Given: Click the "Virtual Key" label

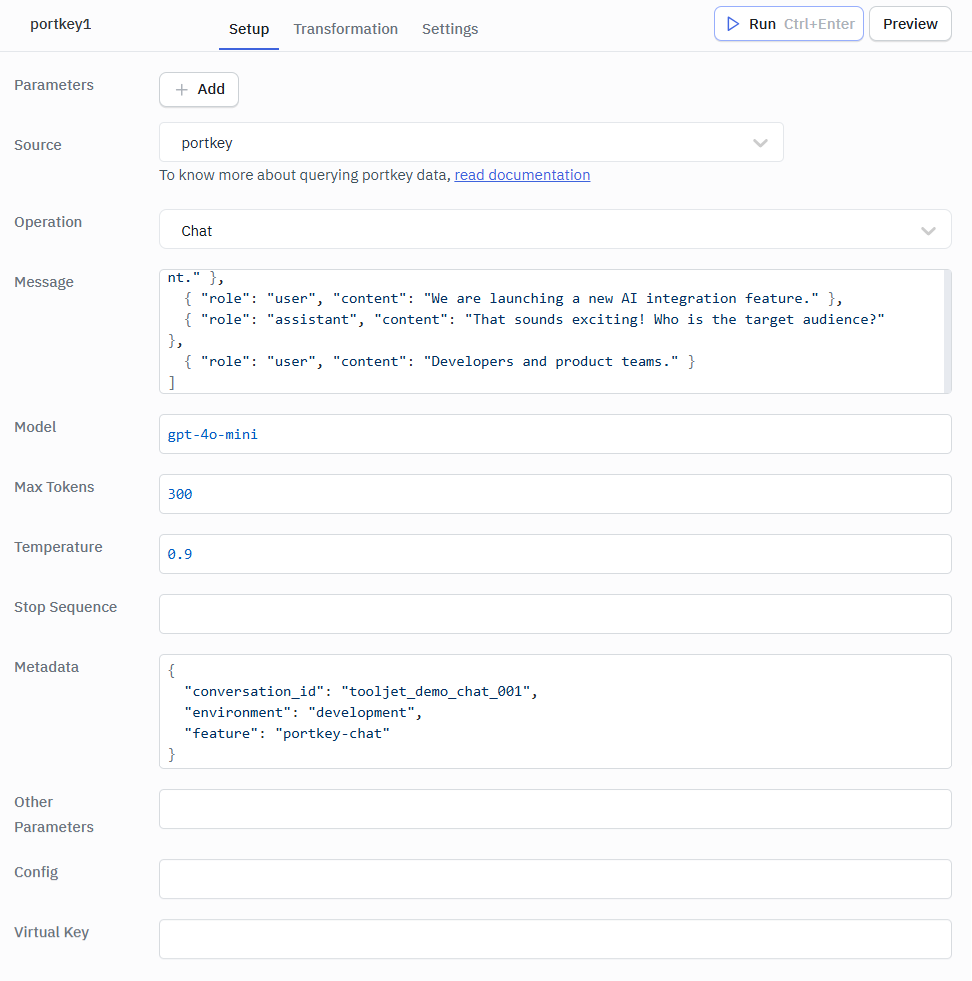Looking at the screenshot, I should [x=51, y=932].
